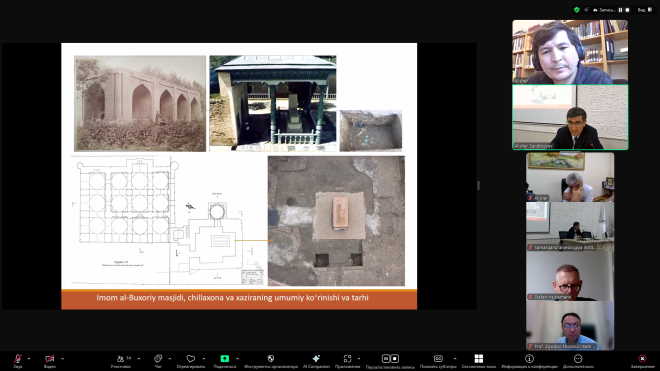Screen dimensions: 660x371
Task: Unmute the microphone in Zoom toolbar
Action: point(18,359)
